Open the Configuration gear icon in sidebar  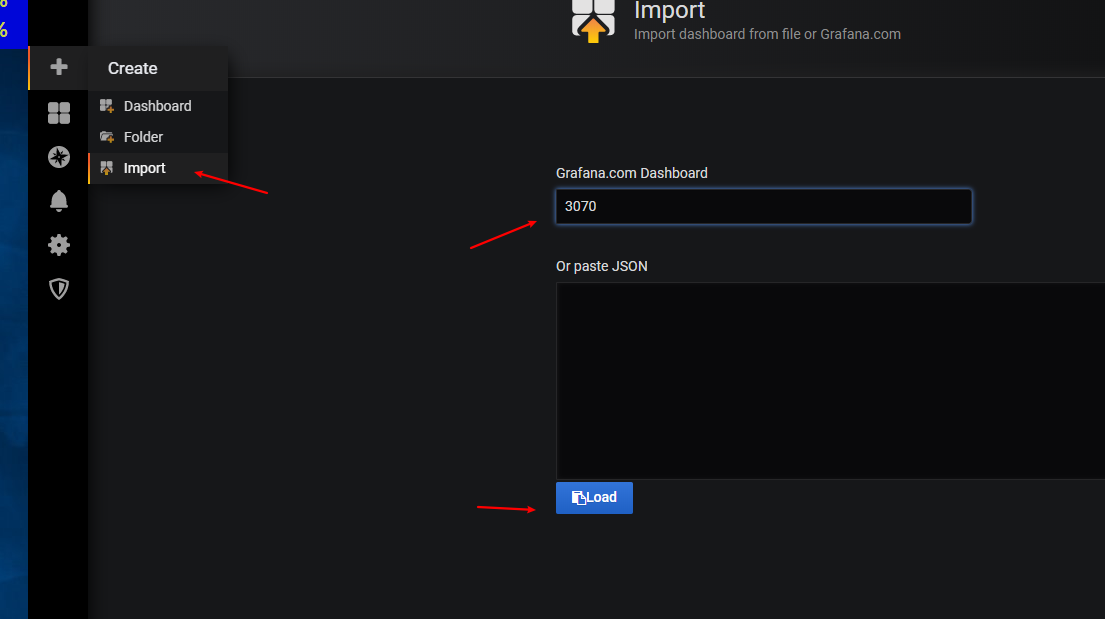59,245
